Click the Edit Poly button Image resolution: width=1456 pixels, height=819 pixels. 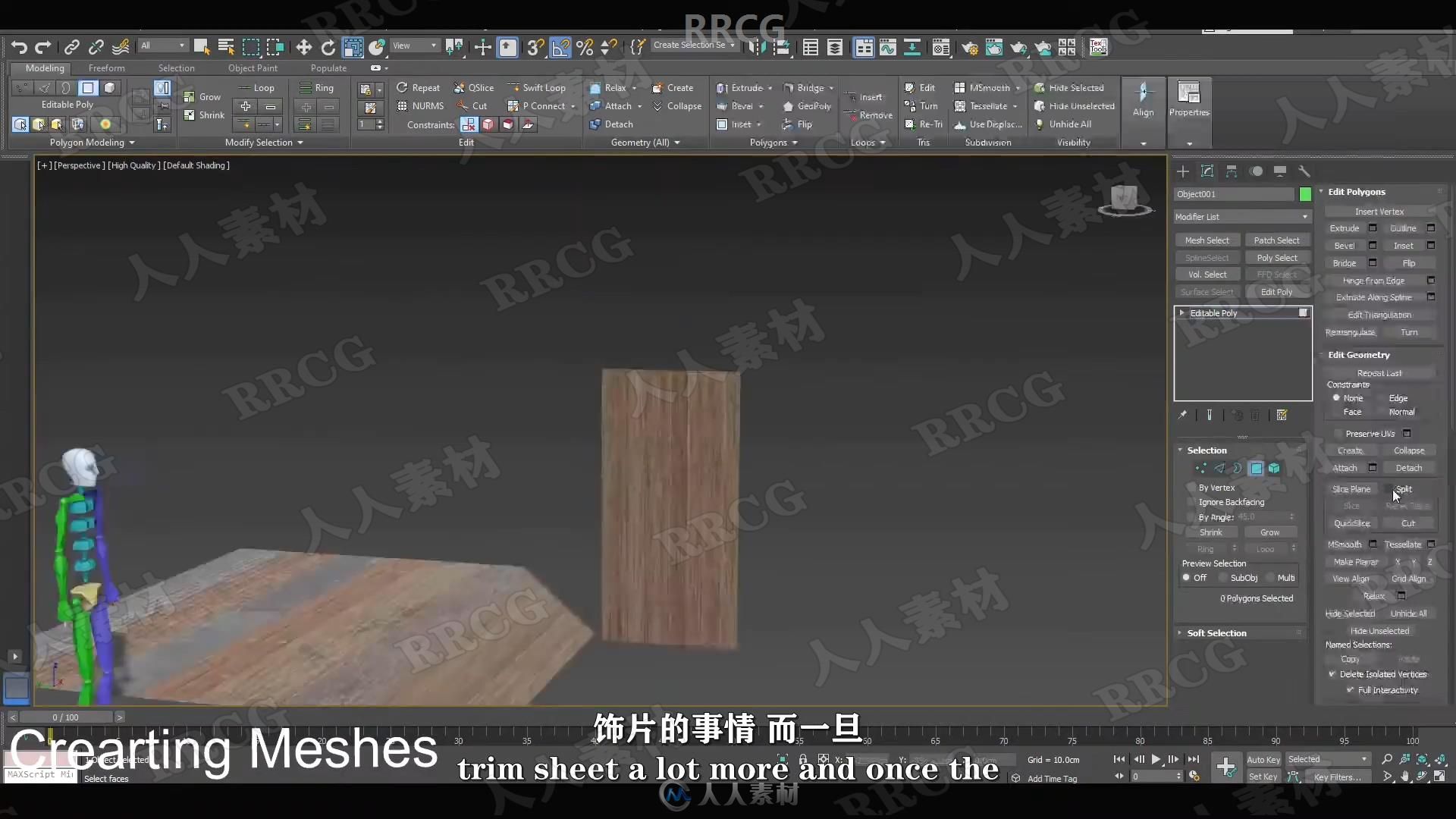(x=1277, y=291)
